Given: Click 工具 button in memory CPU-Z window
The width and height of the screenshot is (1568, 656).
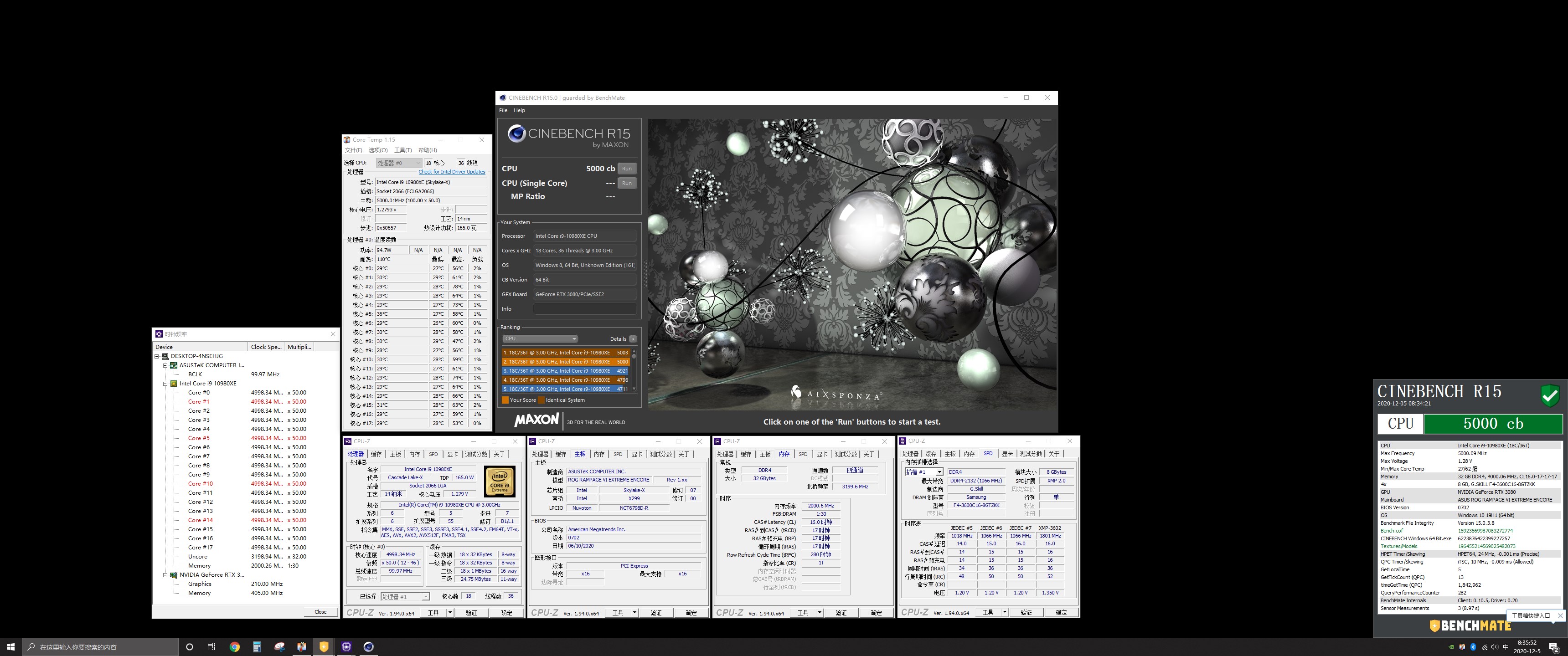Looking at the screenshot, I should coord(803,612).
